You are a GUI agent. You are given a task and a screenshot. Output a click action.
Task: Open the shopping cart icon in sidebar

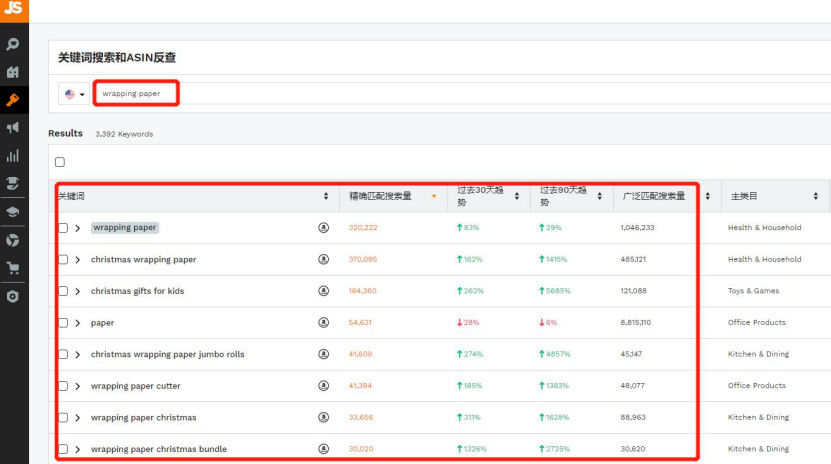click(13, 268)
